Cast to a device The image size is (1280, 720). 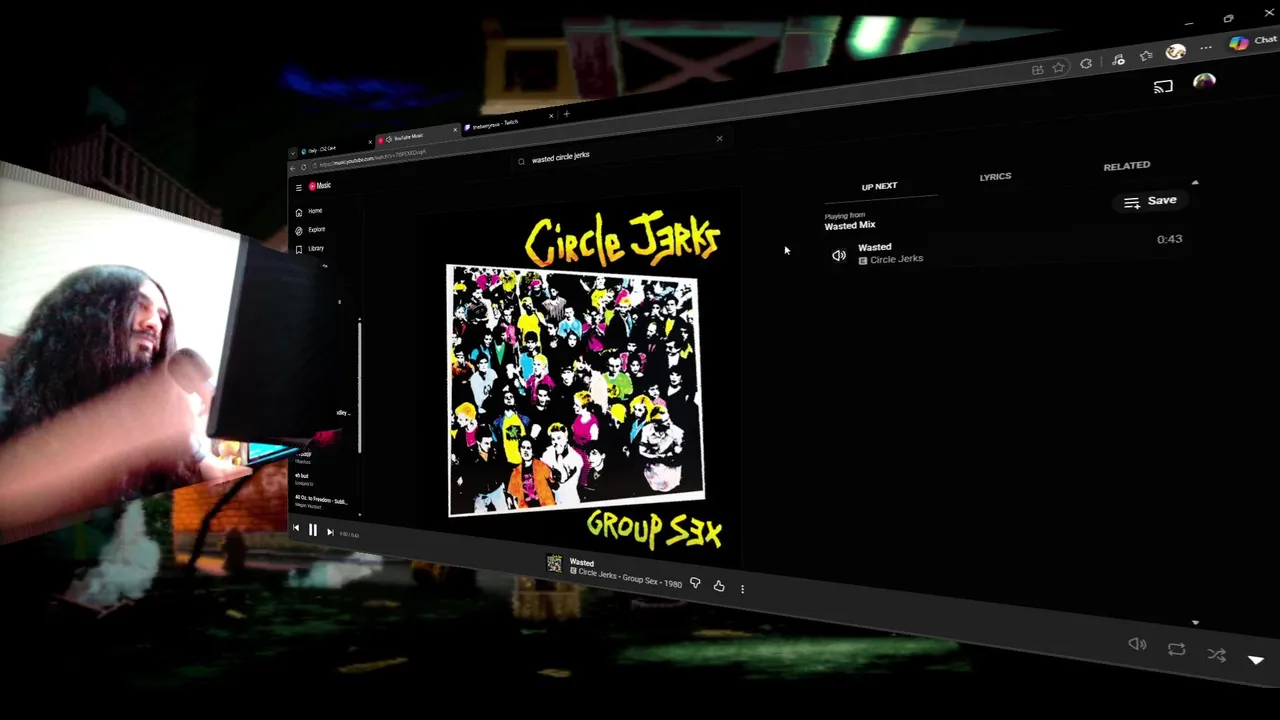[1163, 87]
